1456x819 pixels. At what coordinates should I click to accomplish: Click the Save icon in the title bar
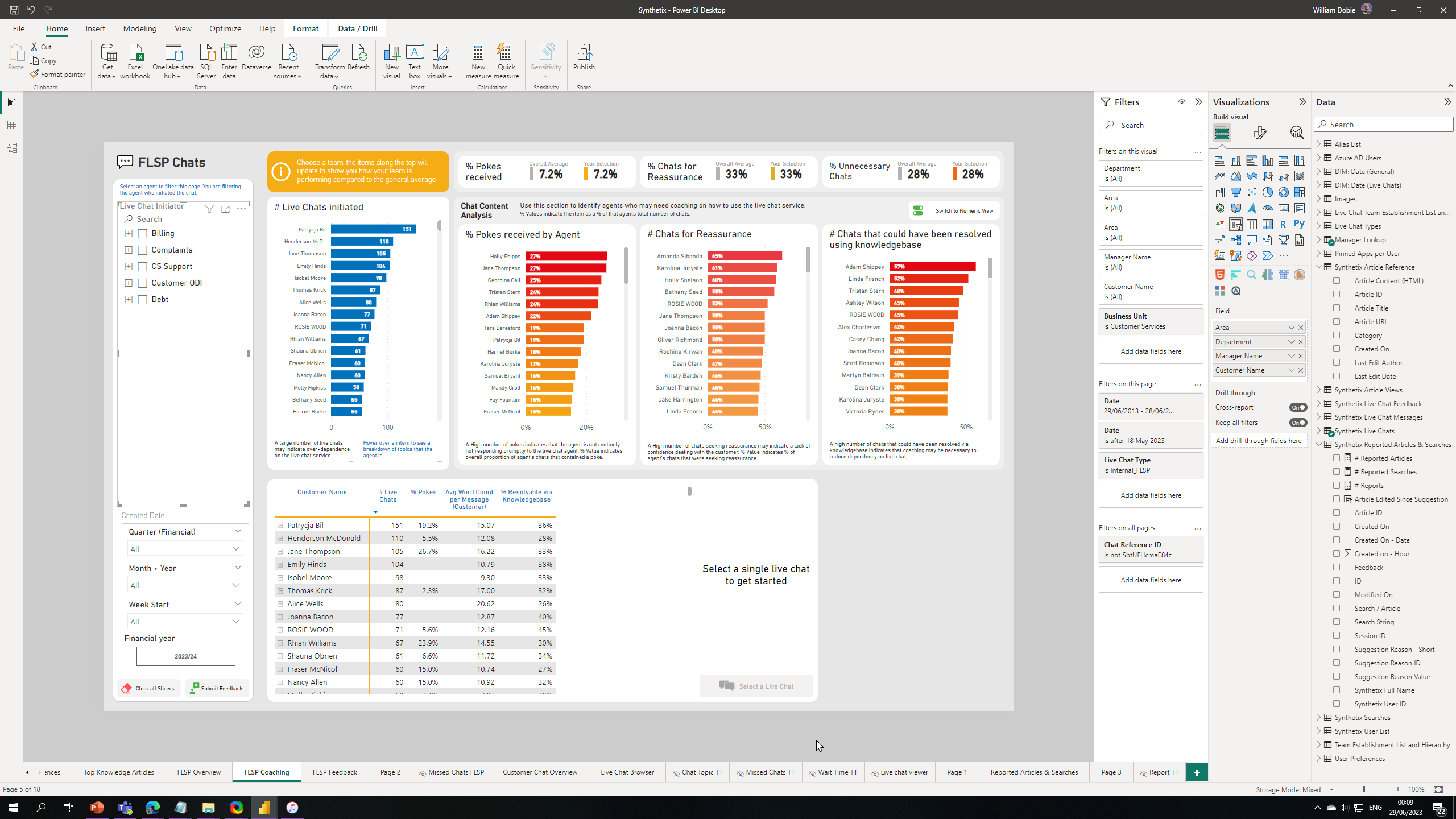tap(14, 10)
